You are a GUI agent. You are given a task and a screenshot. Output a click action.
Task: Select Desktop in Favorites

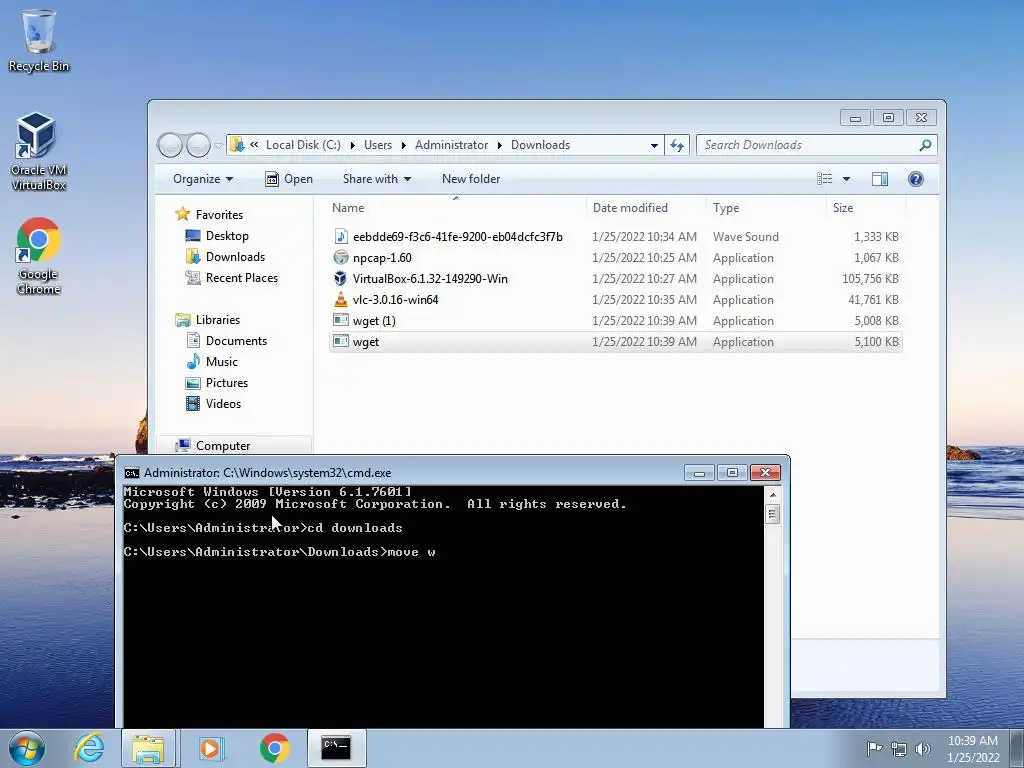(217, 236)
